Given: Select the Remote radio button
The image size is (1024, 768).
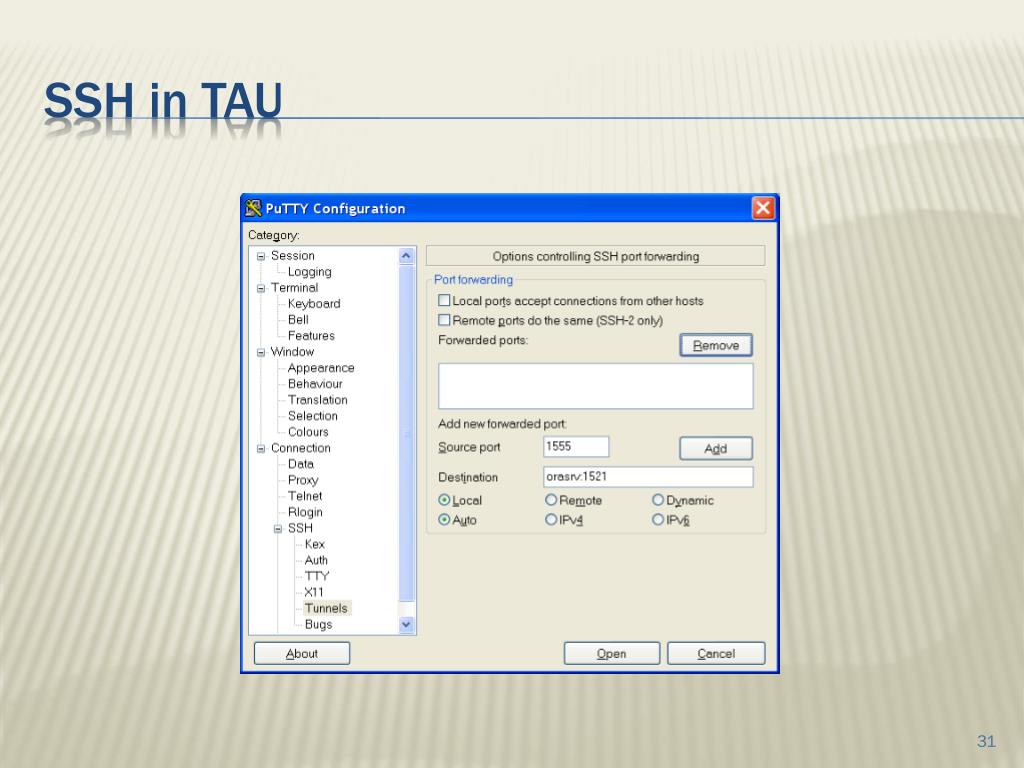Looking at the screenshot, I should click(x=551, y=500).
